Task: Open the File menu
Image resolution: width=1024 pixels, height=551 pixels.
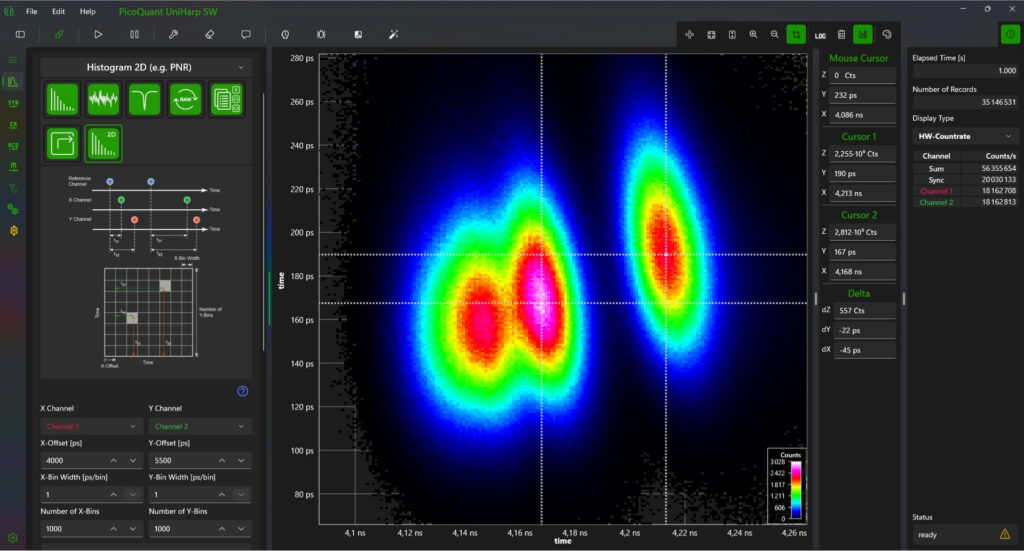Action: (32, 11)
